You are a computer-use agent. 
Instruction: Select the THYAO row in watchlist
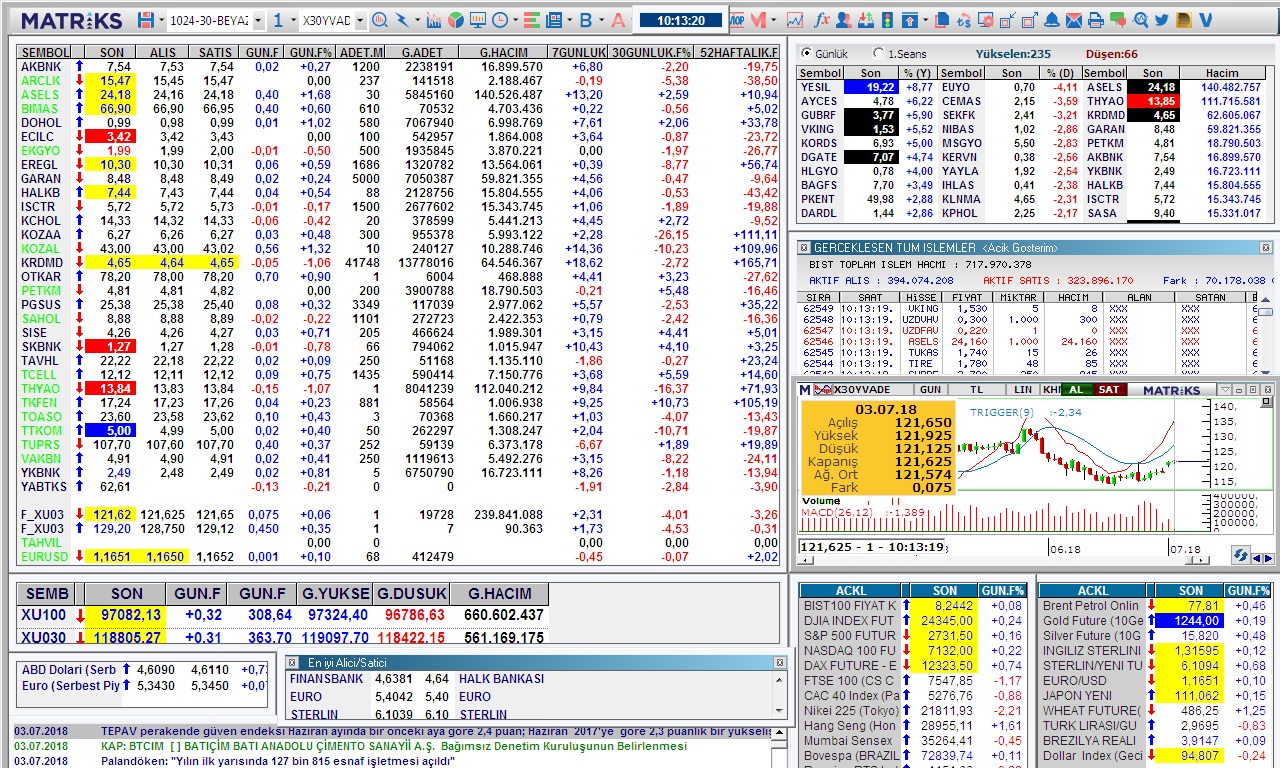399,388
